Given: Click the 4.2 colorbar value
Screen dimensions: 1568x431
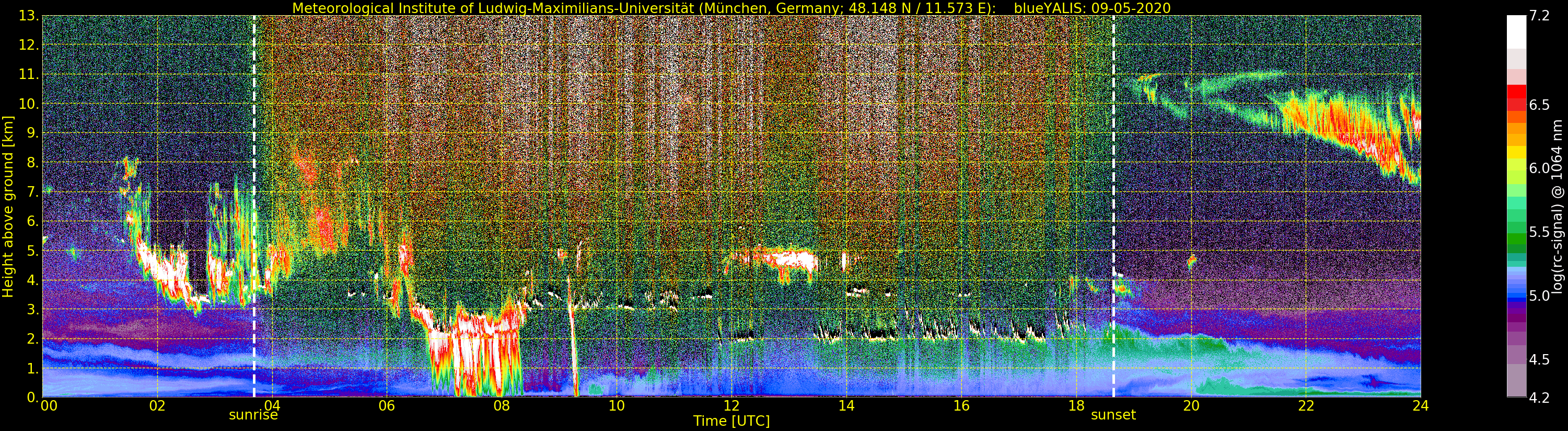Looking at the screenshot, I should pos(1539,398).
